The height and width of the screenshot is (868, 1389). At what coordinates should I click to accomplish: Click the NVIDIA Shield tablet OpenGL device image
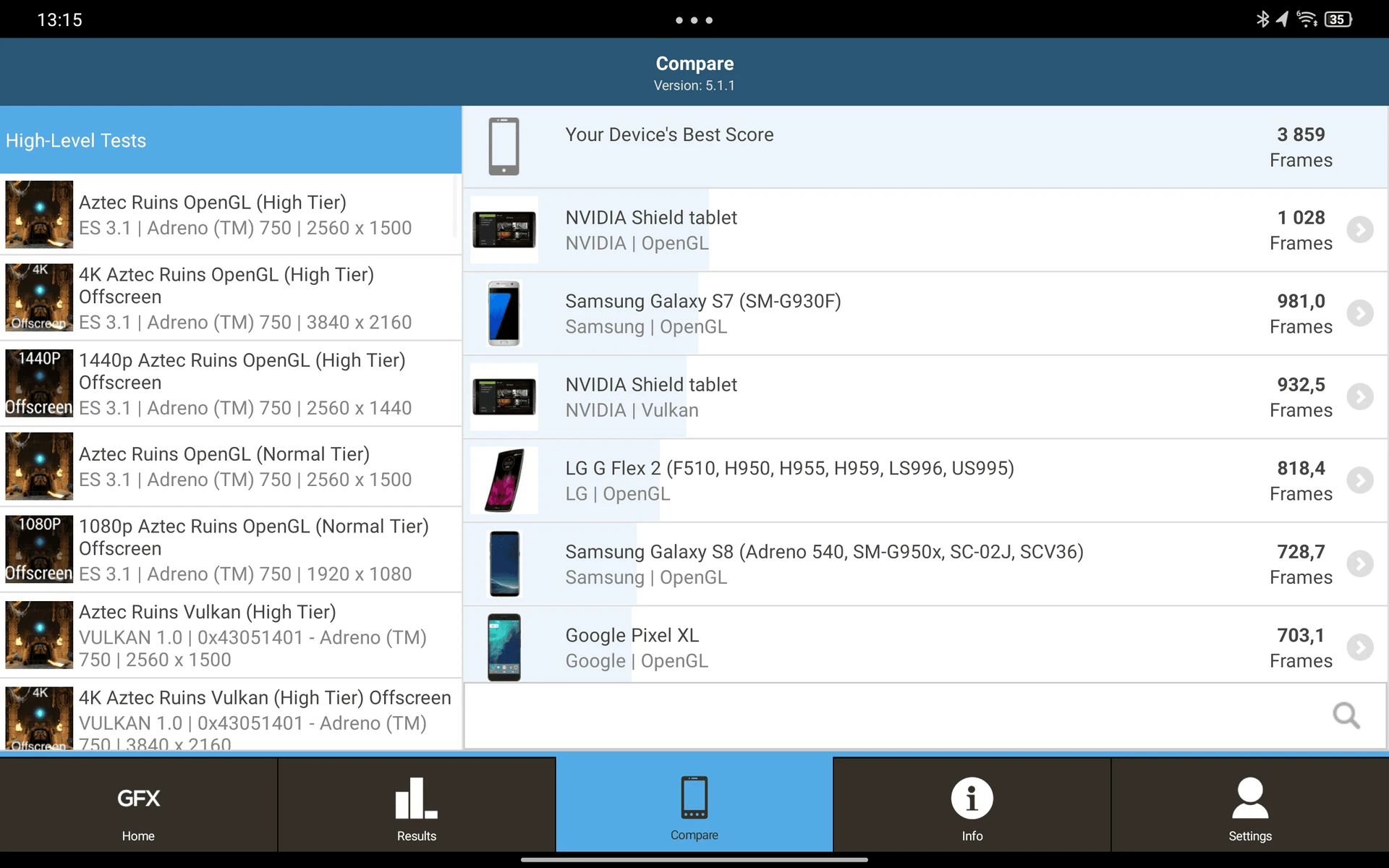pyautogui.click(x=504, y=230)
